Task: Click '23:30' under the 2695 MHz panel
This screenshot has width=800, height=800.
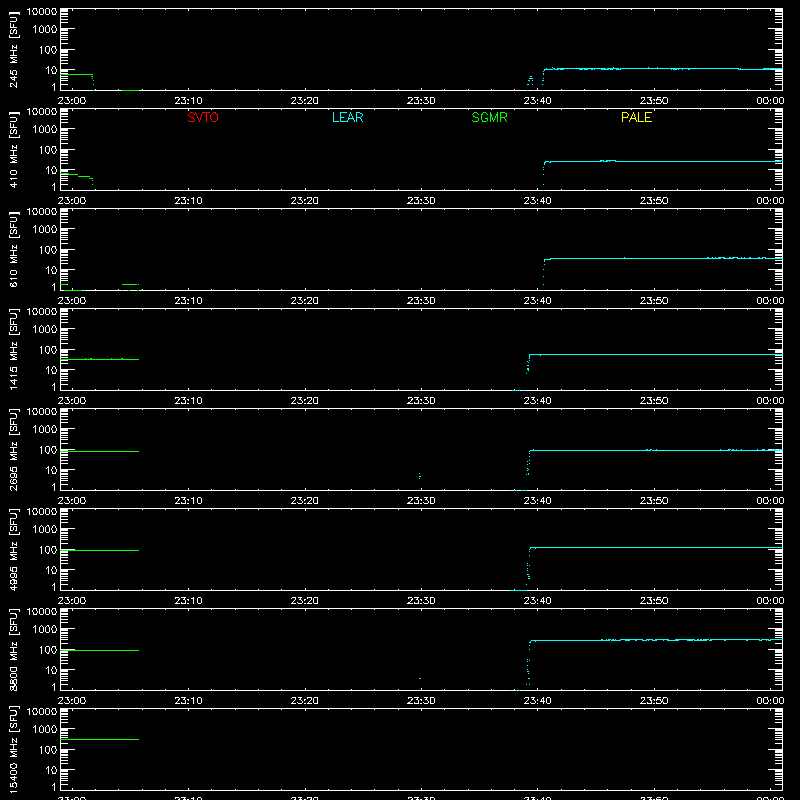Action: (x=421, y=501)
